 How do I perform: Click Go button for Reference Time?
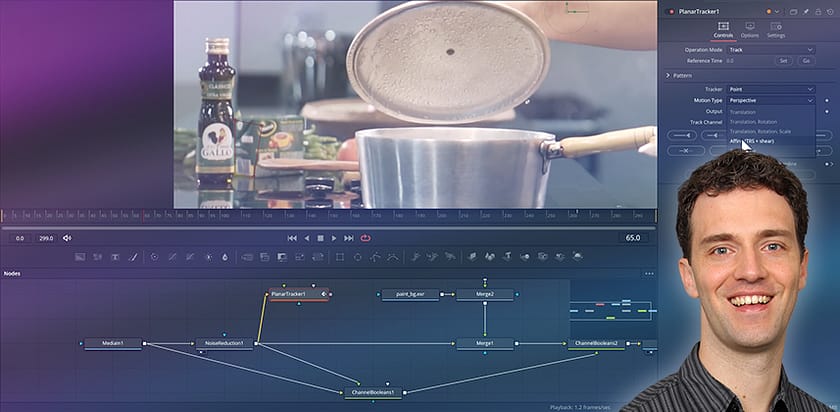(806, 61)
